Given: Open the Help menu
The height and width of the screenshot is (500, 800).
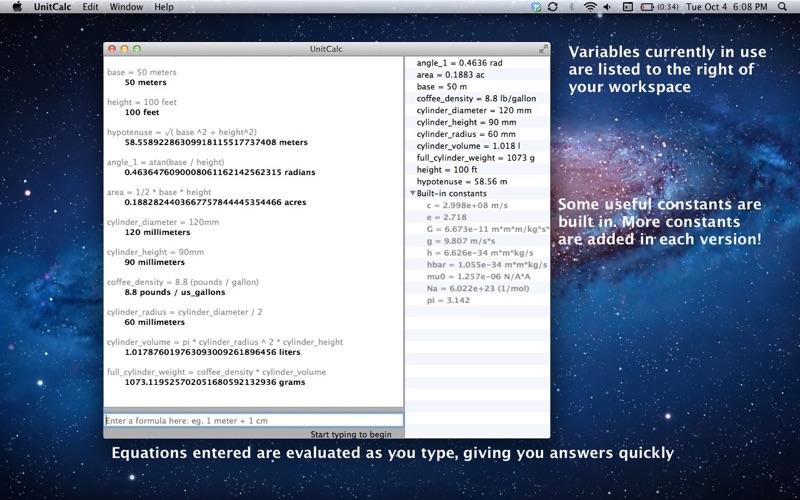Looking at the screenshot, I should (x=164, y=7).
